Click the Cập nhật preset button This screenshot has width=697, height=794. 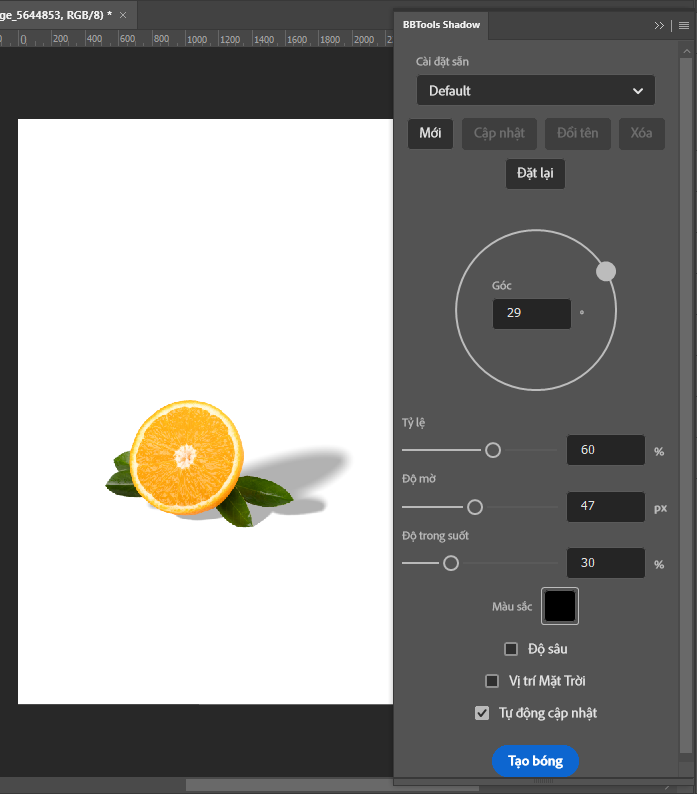499,134
